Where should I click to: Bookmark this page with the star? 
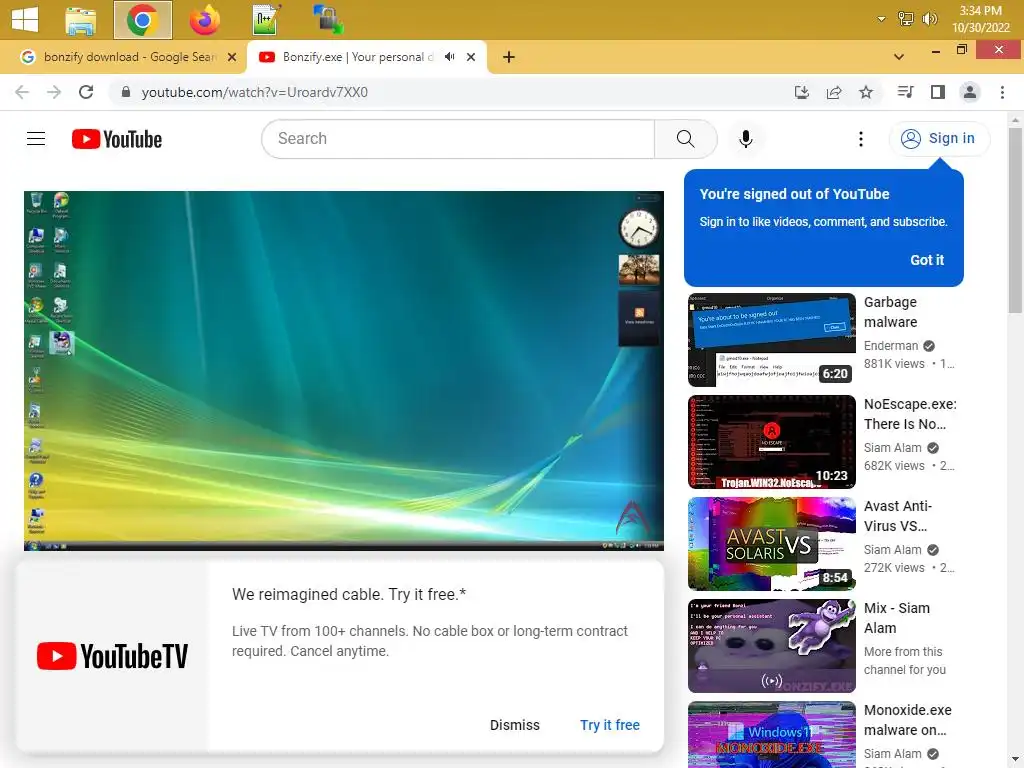866,92
